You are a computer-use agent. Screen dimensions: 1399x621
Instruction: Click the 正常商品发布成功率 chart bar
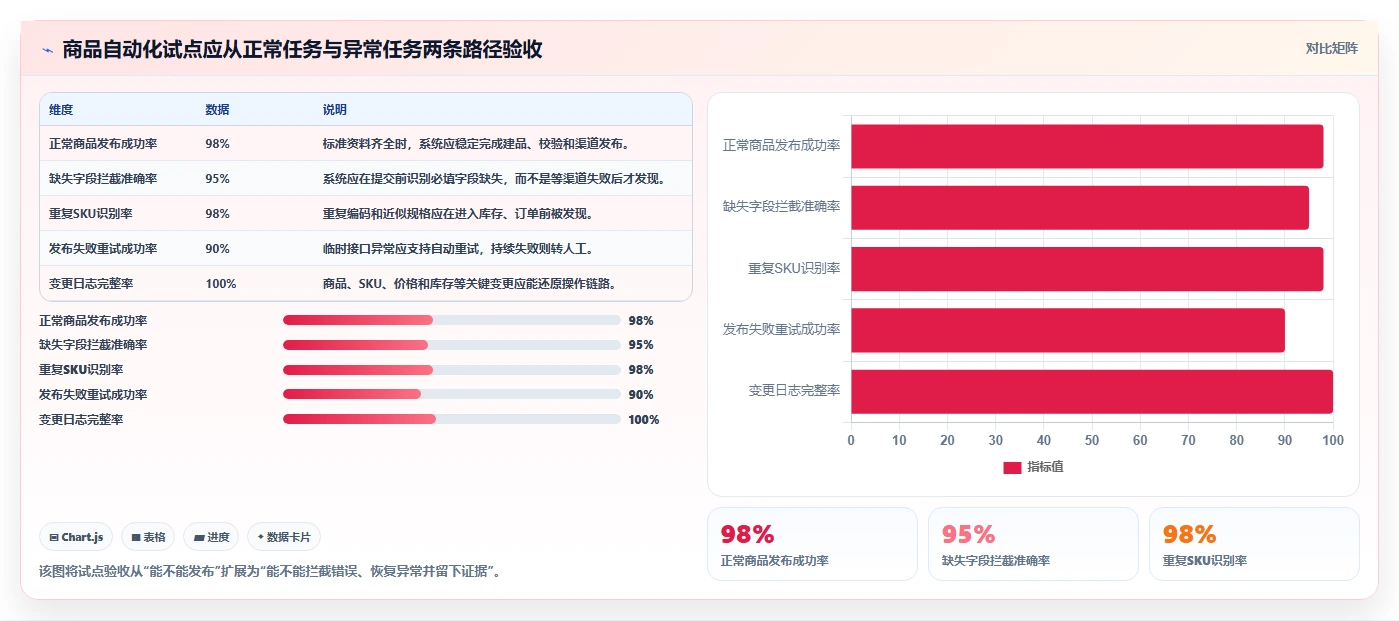1087,146
